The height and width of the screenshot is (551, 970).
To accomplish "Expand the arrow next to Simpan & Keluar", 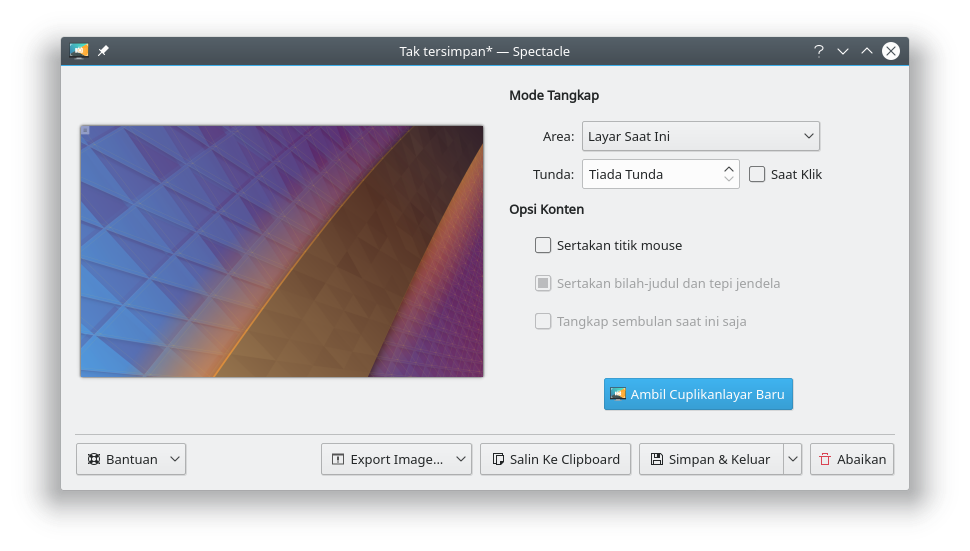I will coord(793,459).
